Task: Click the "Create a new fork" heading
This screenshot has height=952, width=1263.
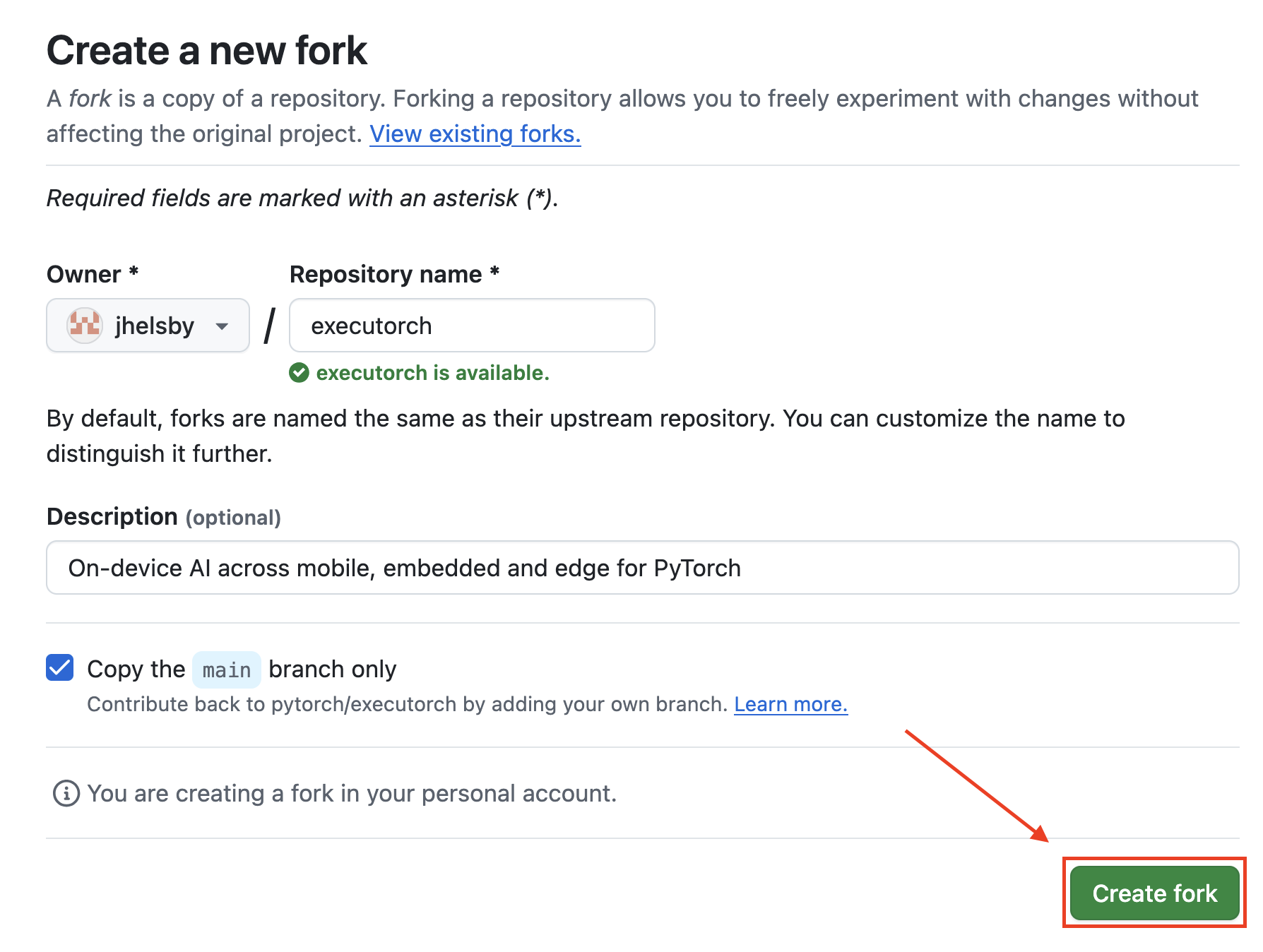Action: (x=207, y=51)
